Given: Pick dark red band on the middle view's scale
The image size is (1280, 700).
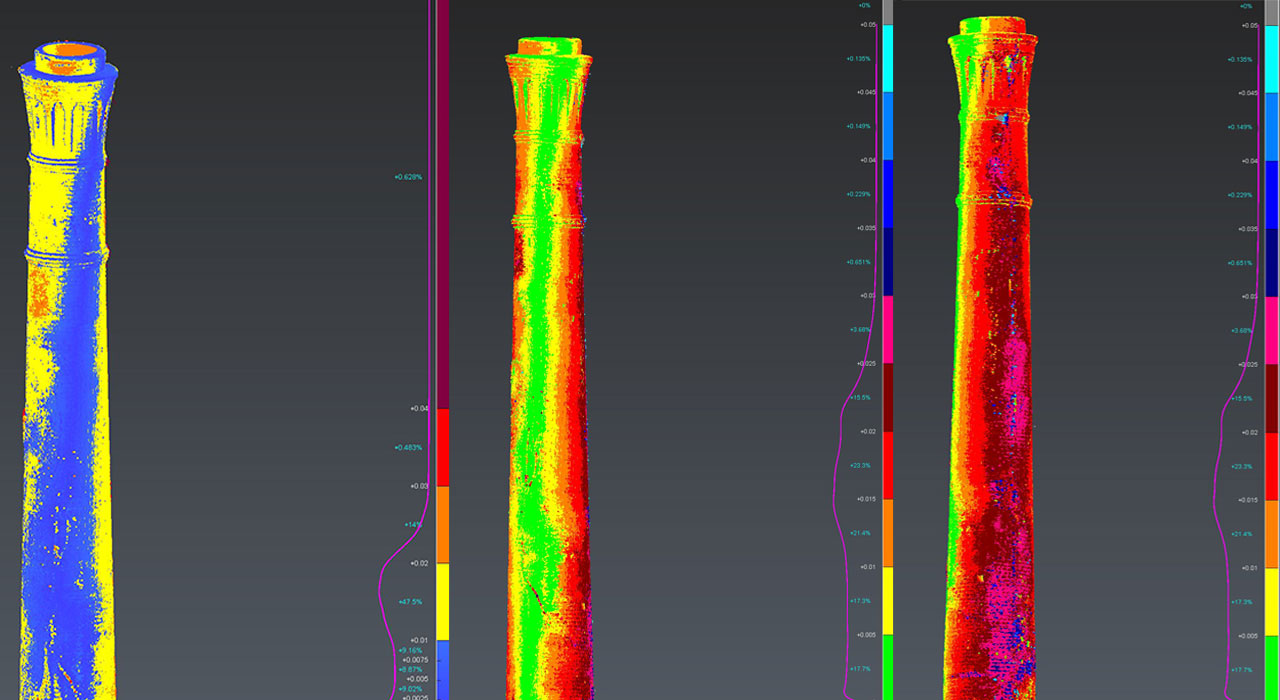Looking at the screenshot, I should pyautogui.click(x=887, y=398).
